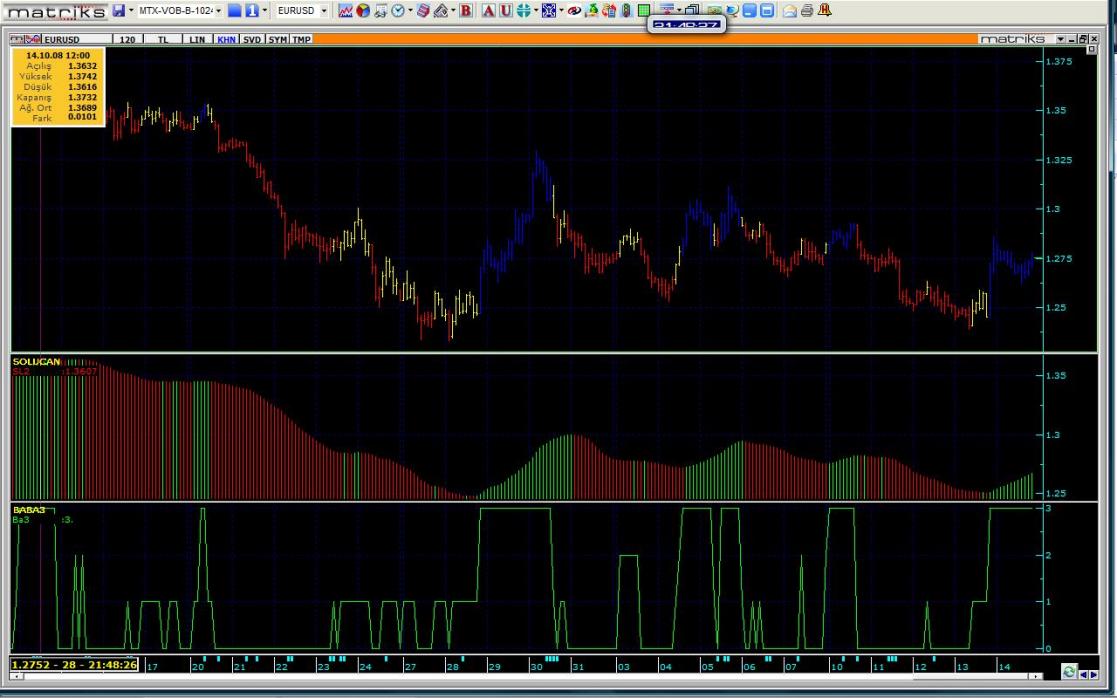The image size is (1117, 698).
Task: Click the TL currency button
Action: click(x=161, y=39)
